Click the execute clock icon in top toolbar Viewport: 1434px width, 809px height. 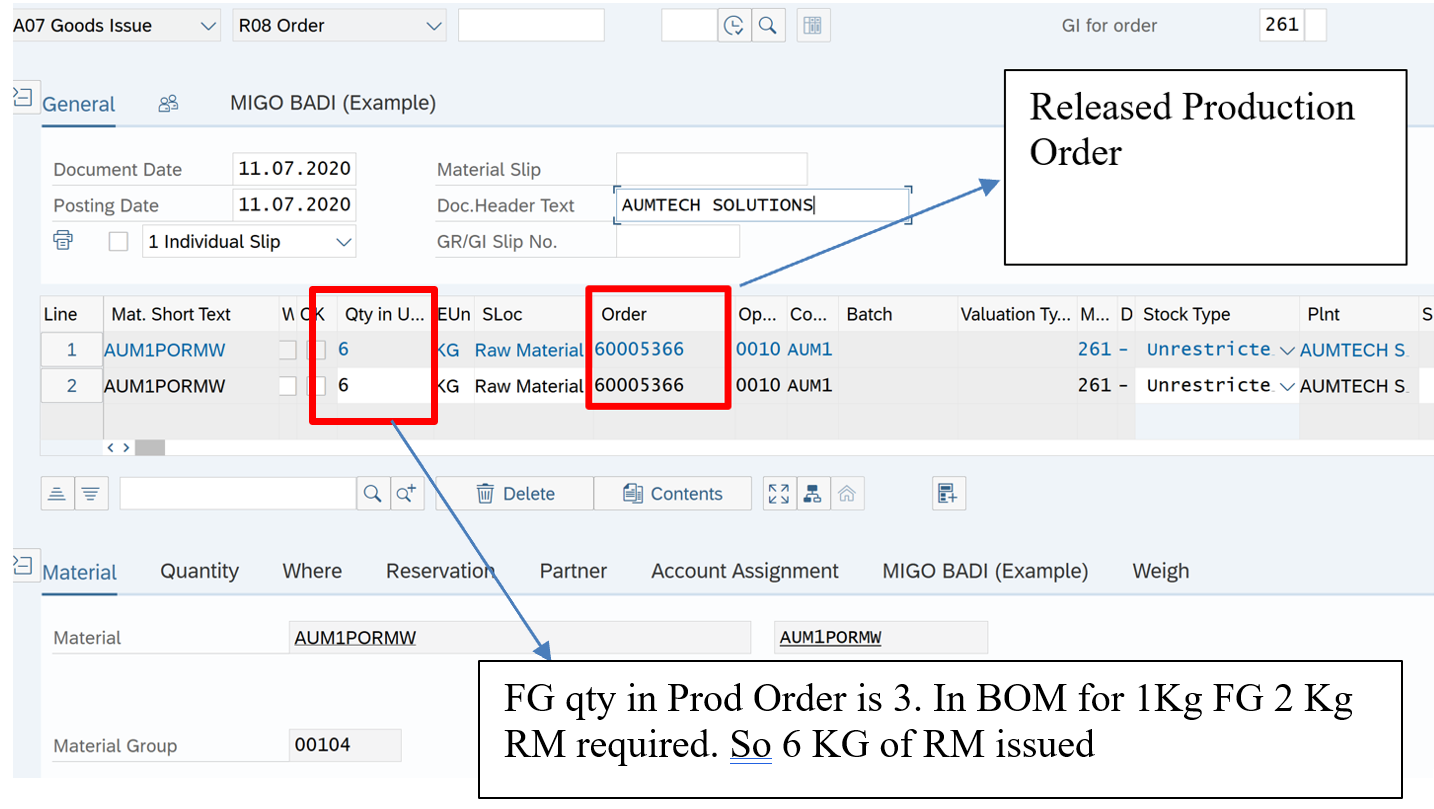click(x=734, y=26)
